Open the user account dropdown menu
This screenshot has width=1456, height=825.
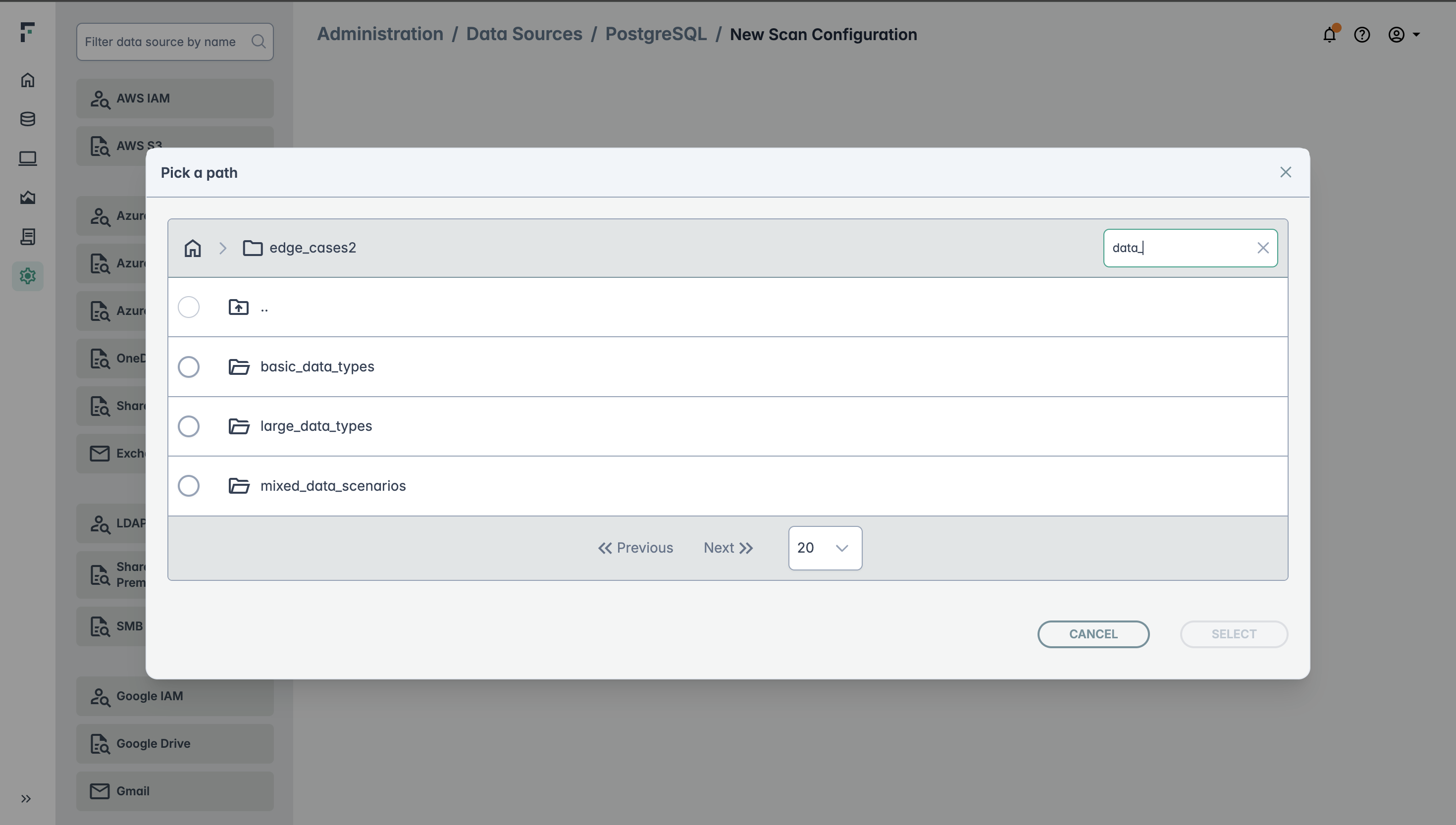point(1404,35)
